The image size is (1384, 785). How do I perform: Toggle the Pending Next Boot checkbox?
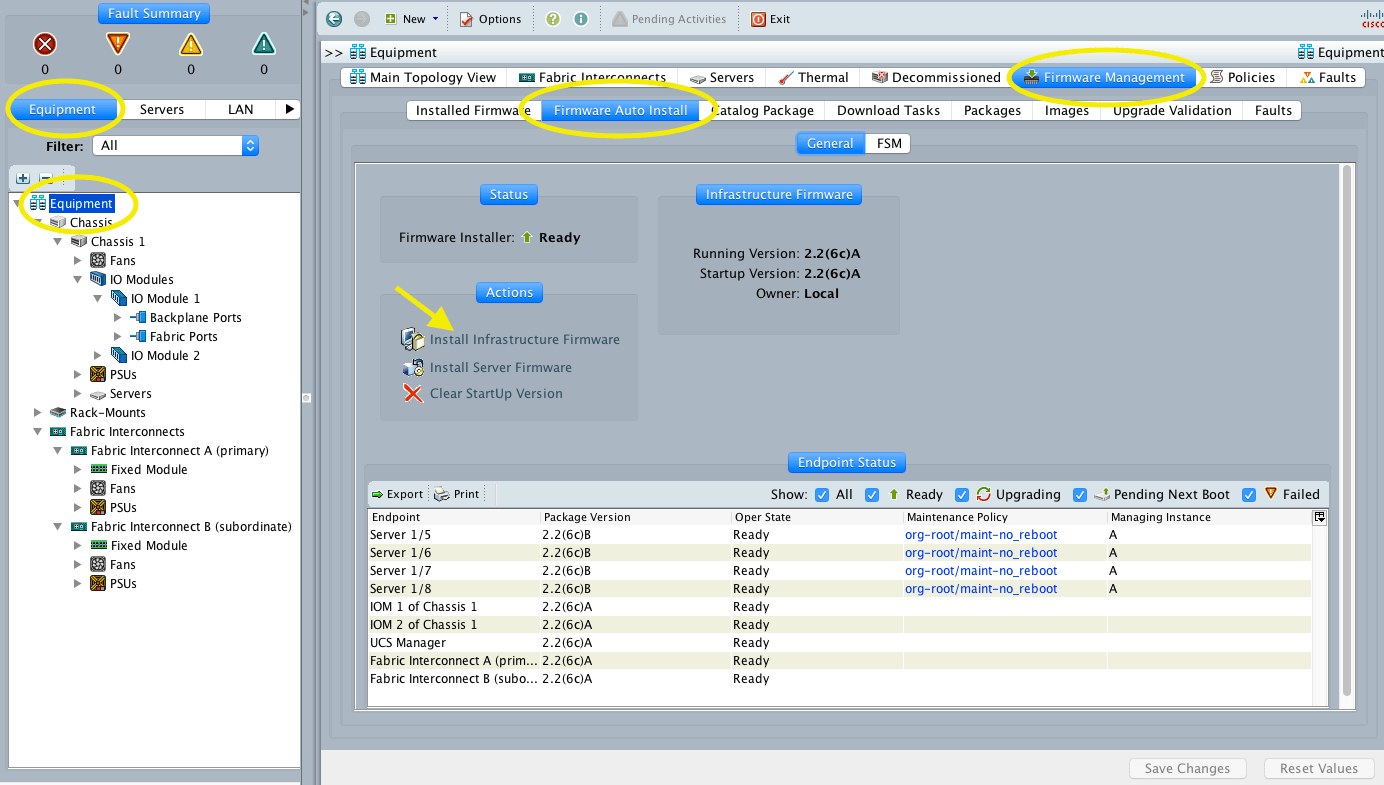coord(1080,494)
